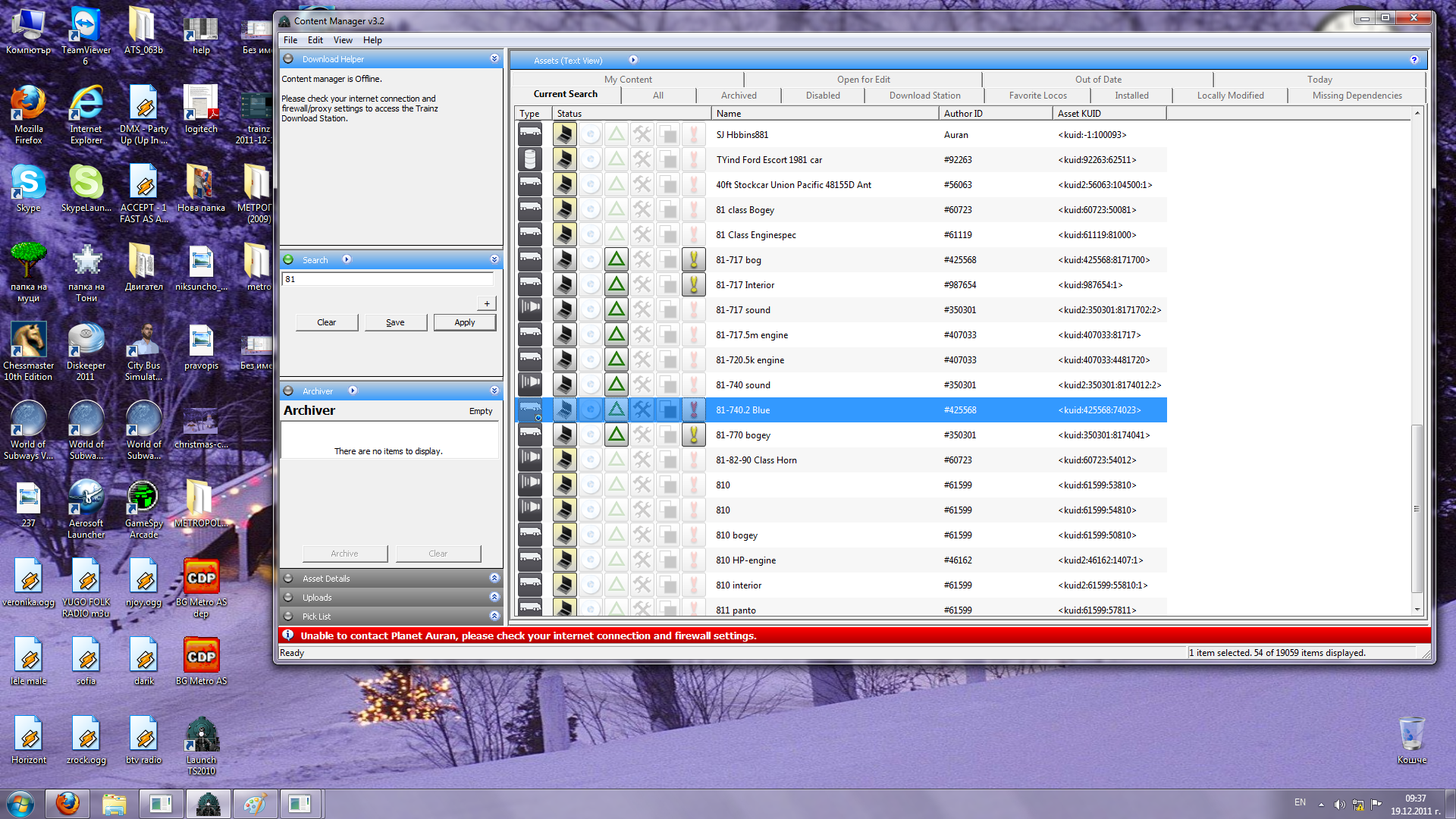
Task: Open the Edit menu
Action: pos(315,40)
